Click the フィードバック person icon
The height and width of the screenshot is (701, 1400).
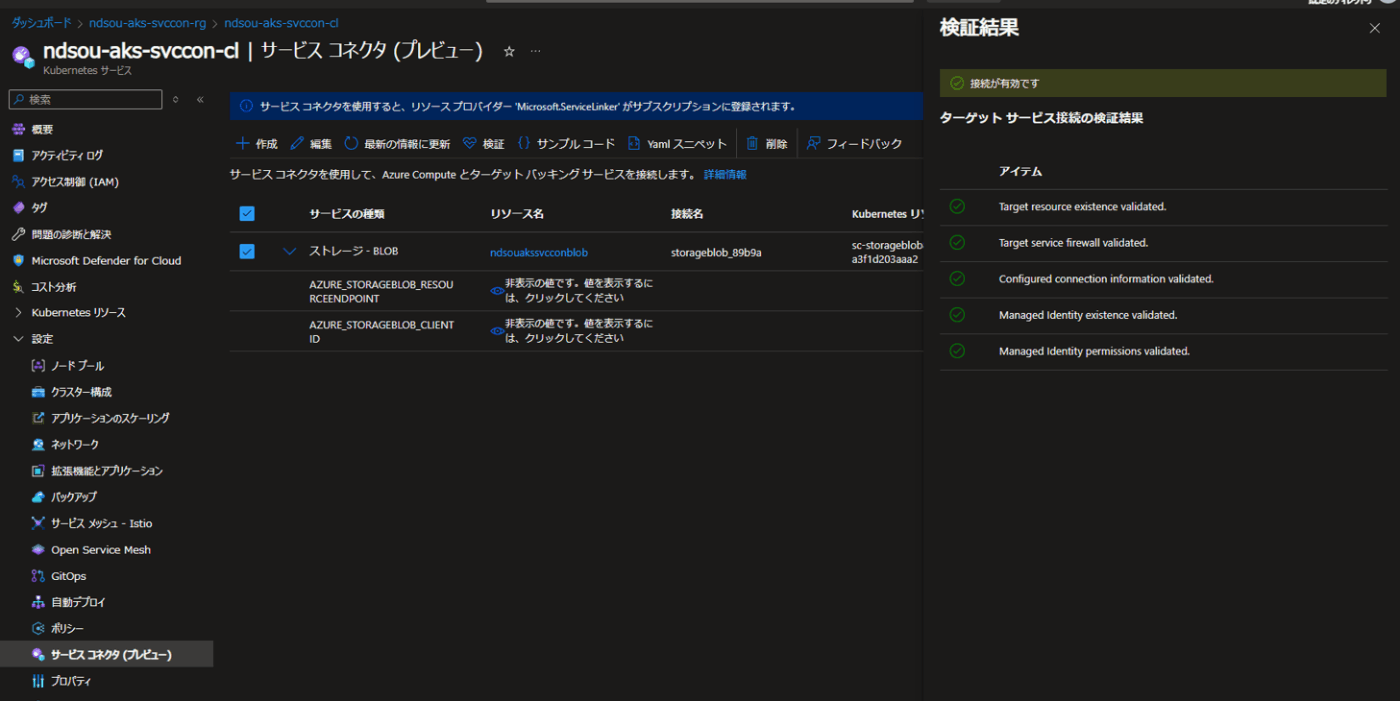coord(814,144)
